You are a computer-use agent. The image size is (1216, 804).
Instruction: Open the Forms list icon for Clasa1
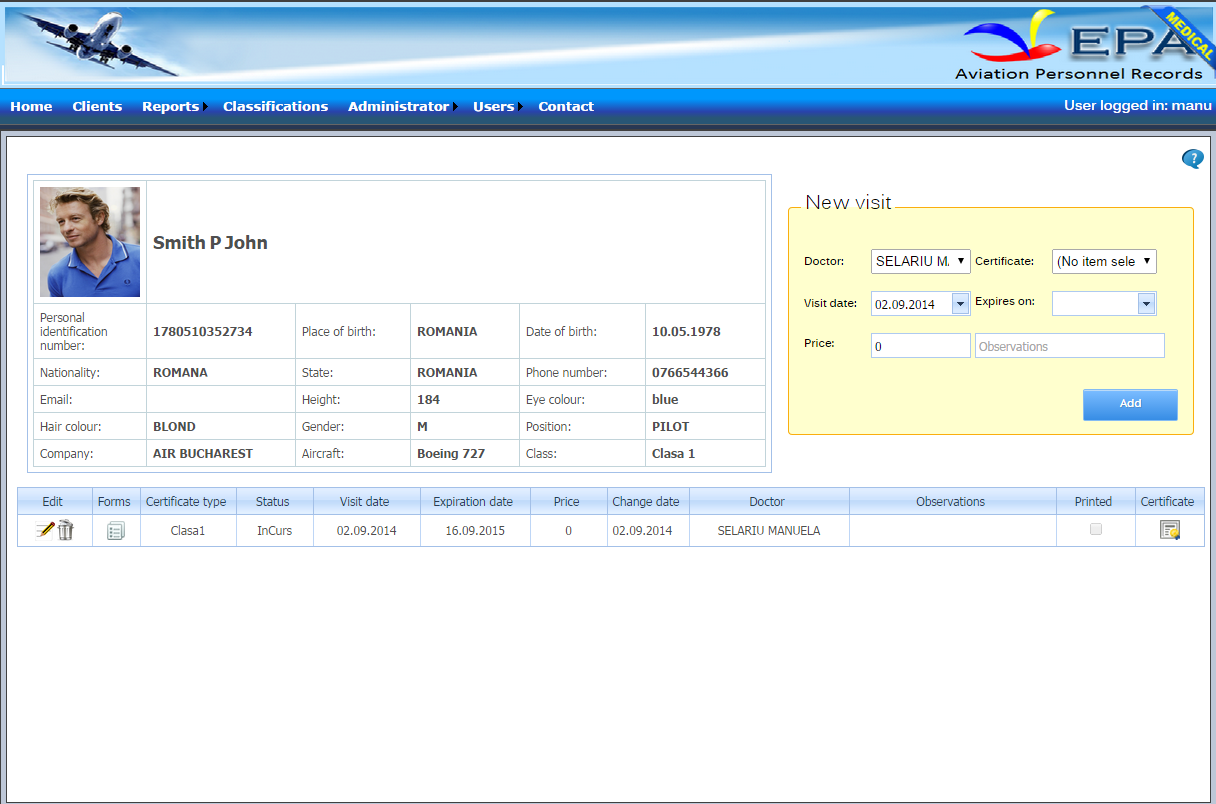tap(116, 531)
